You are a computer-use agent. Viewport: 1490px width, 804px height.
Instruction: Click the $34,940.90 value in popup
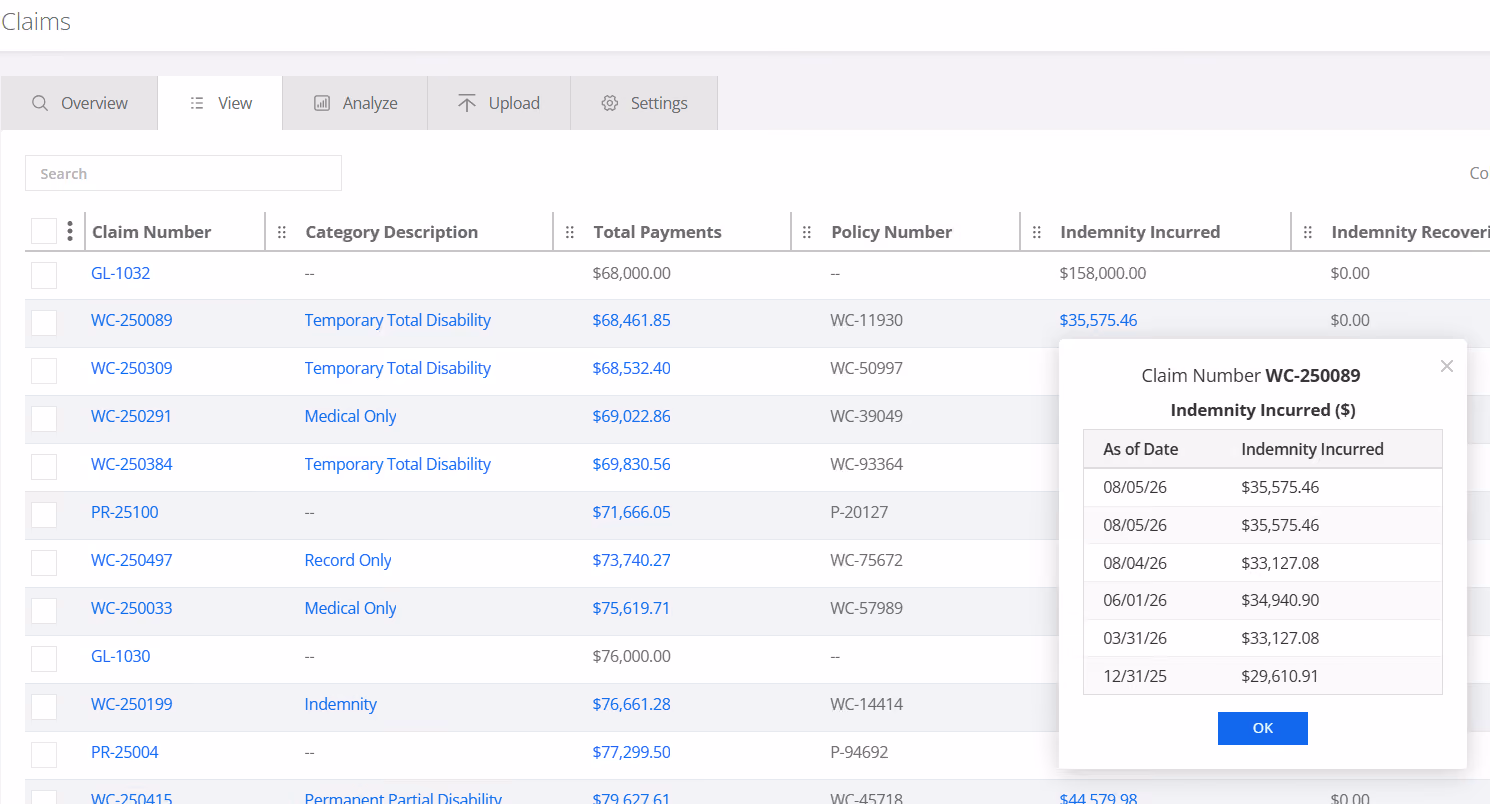point(1280,601)
